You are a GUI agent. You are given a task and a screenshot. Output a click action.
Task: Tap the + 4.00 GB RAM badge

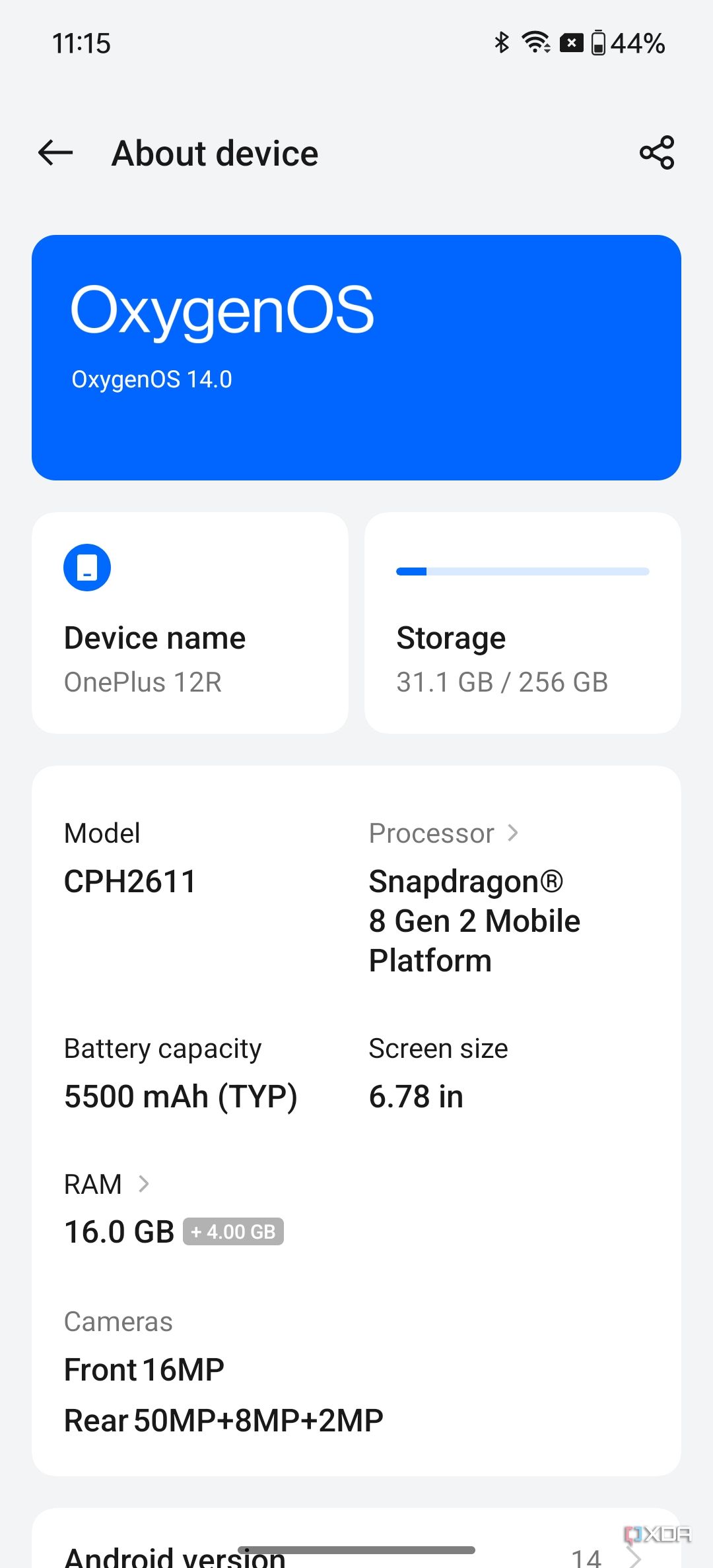pos(233,1231)
